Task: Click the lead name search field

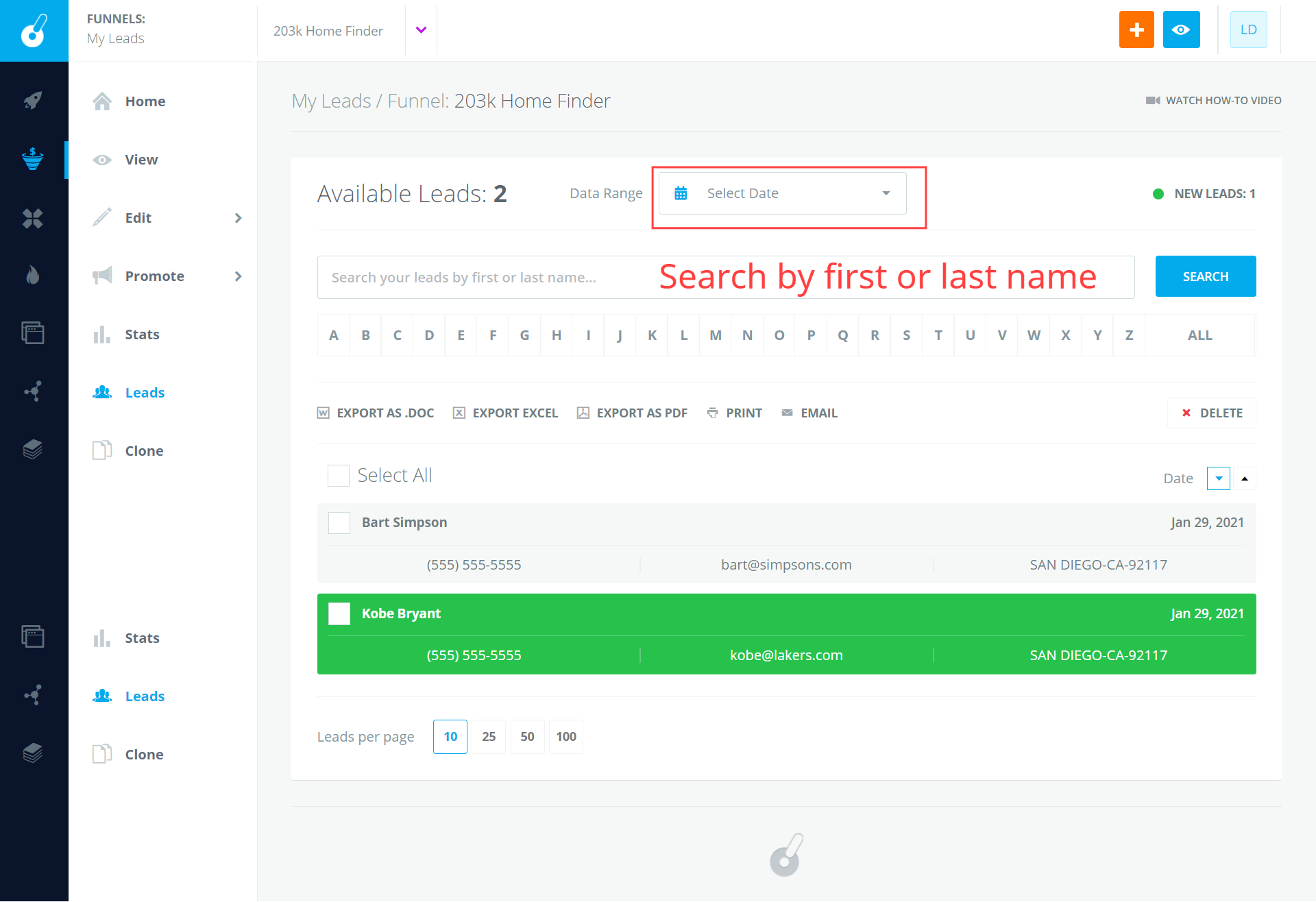Action: tap(726, 277)
